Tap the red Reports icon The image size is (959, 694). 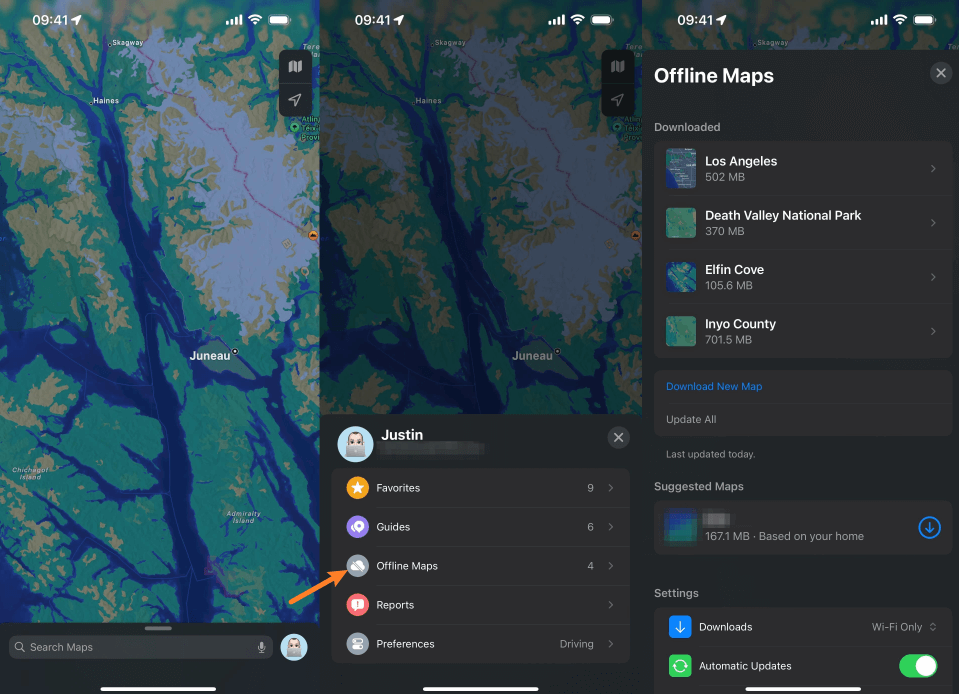[357, 605]
